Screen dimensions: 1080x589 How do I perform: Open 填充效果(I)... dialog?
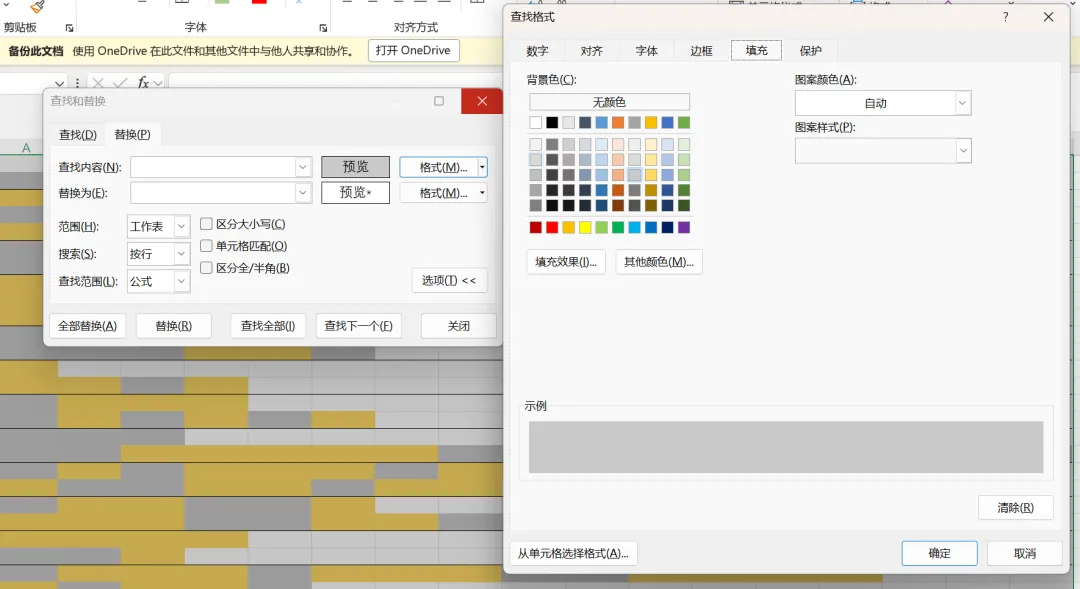point(566,262)
